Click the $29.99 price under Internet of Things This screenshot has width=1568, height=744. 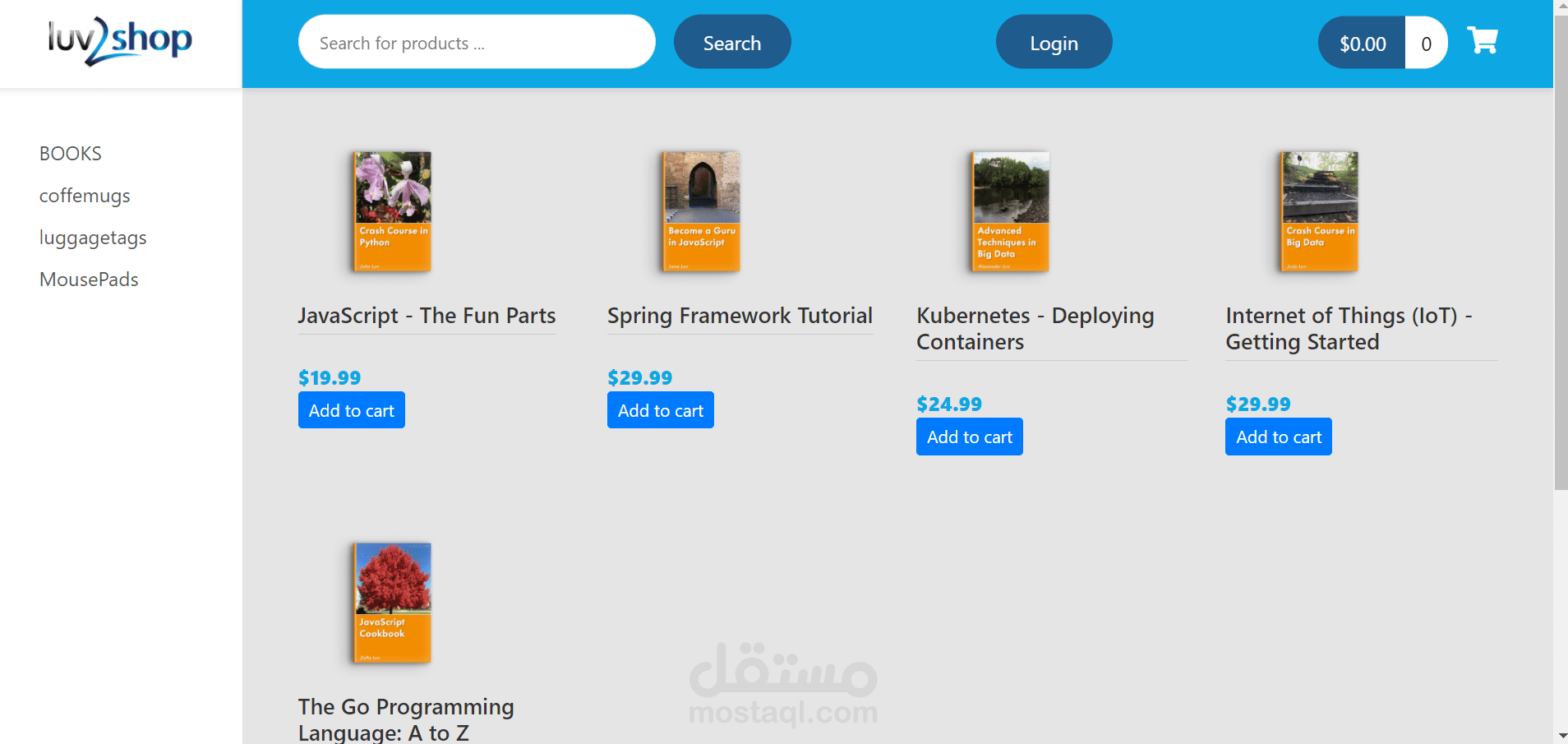pos(1258,404)
